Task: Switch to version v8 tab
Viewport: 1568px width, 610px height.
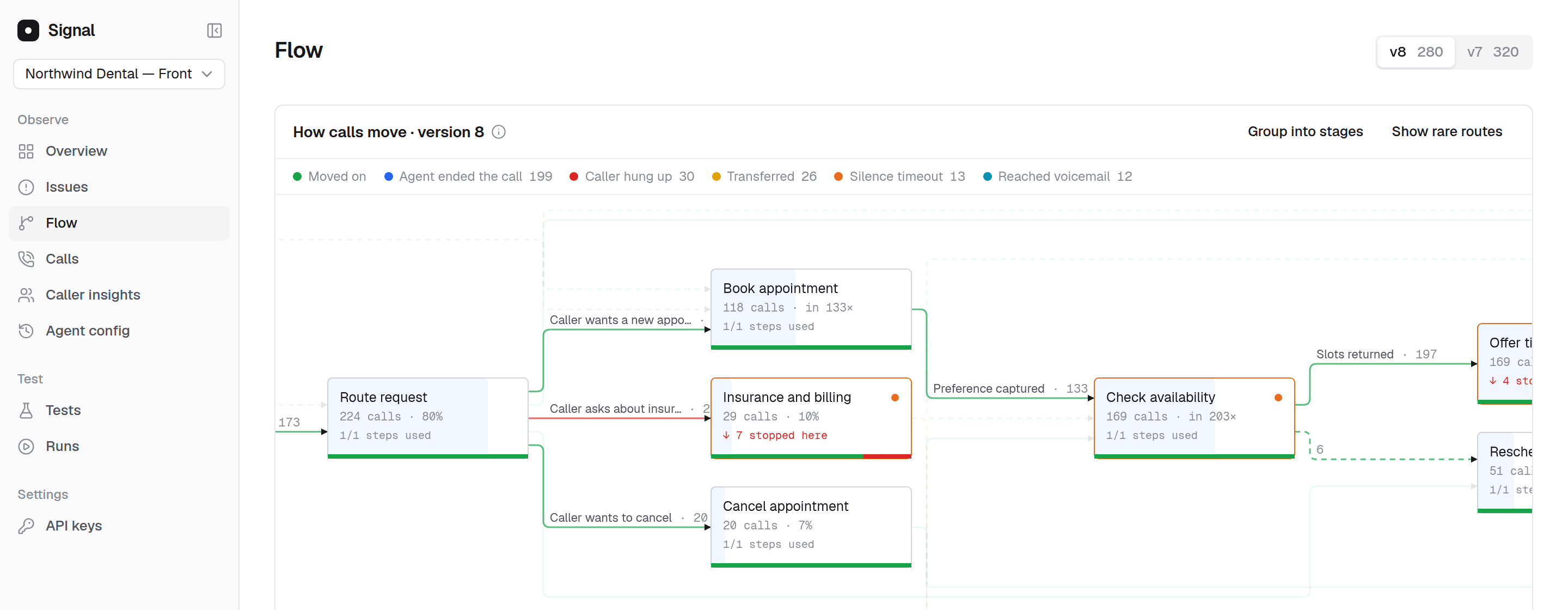Action: coord(1416,52)
